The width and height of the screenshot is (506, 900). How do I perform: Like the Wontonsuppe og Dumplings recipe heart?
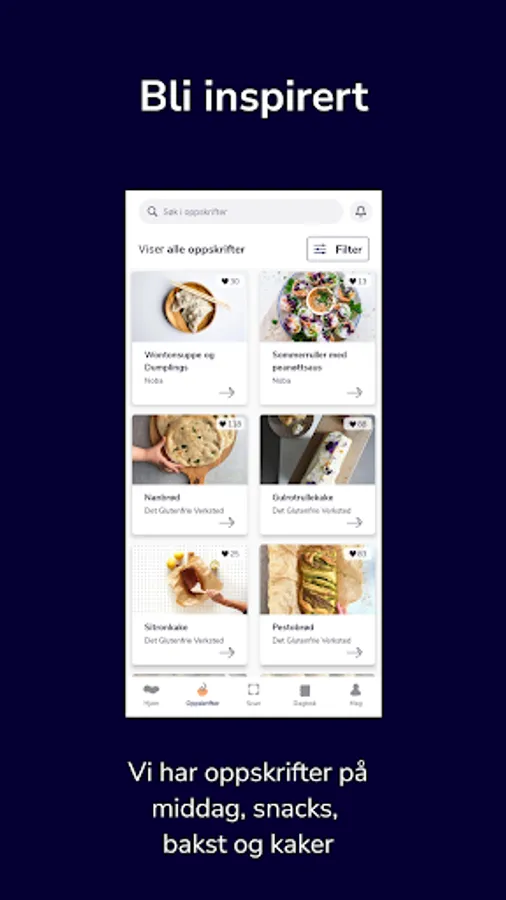(x=224, y=281)
